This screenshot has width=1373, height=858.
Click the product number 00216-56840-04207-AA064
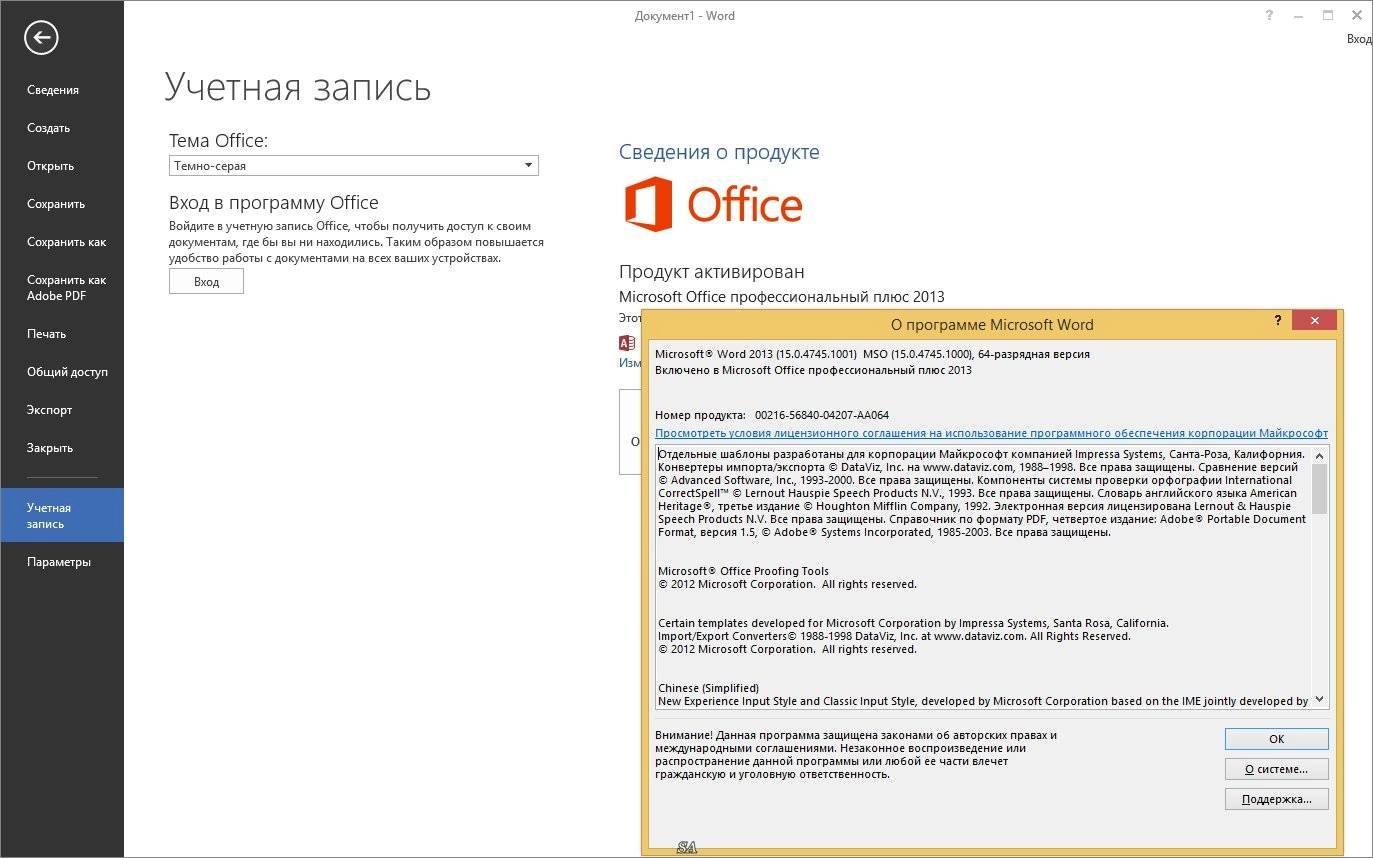pos(822,415)
